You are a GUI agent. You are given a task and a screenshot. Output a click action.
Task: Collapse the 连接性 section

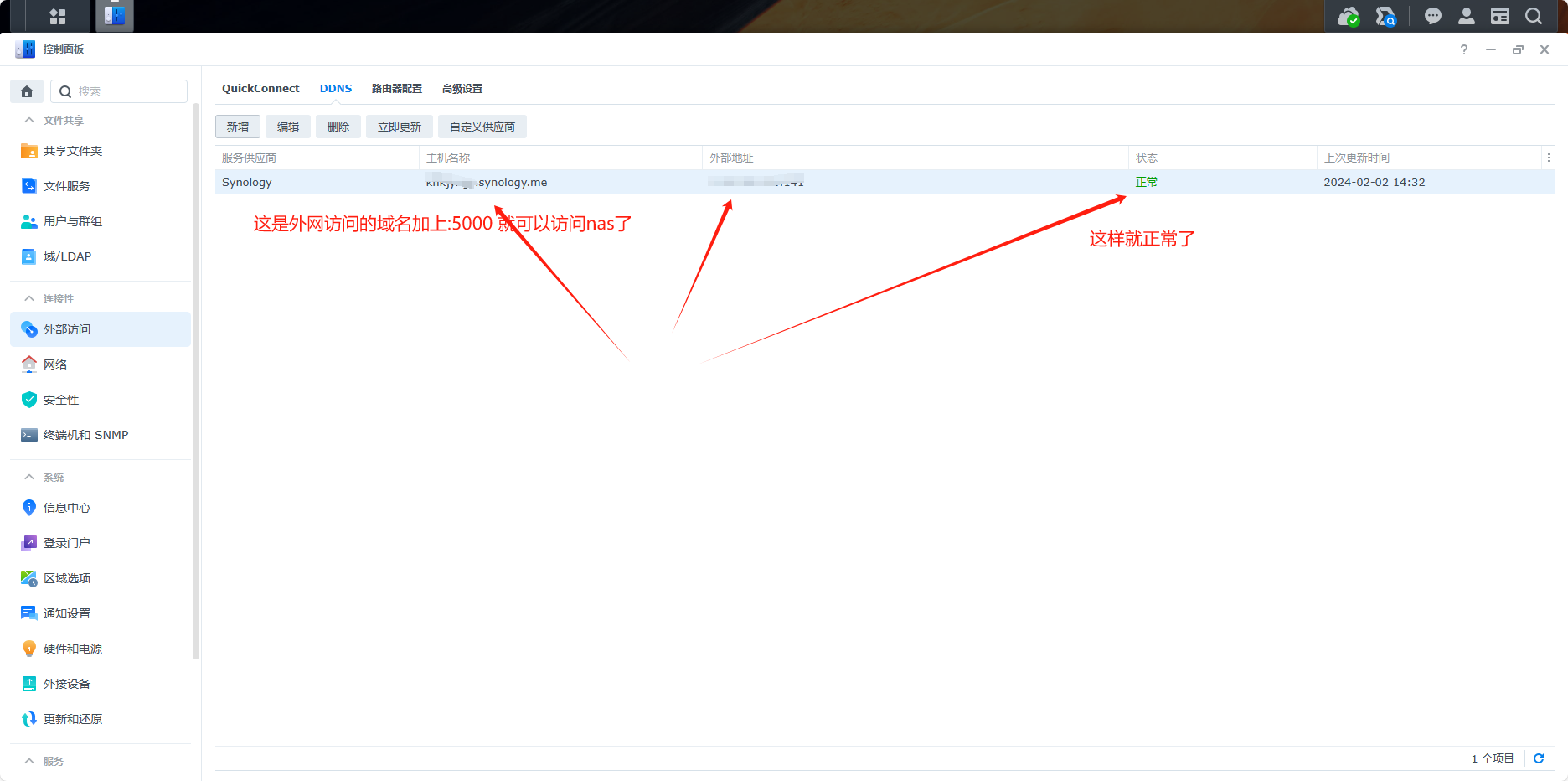pos(29,298)
